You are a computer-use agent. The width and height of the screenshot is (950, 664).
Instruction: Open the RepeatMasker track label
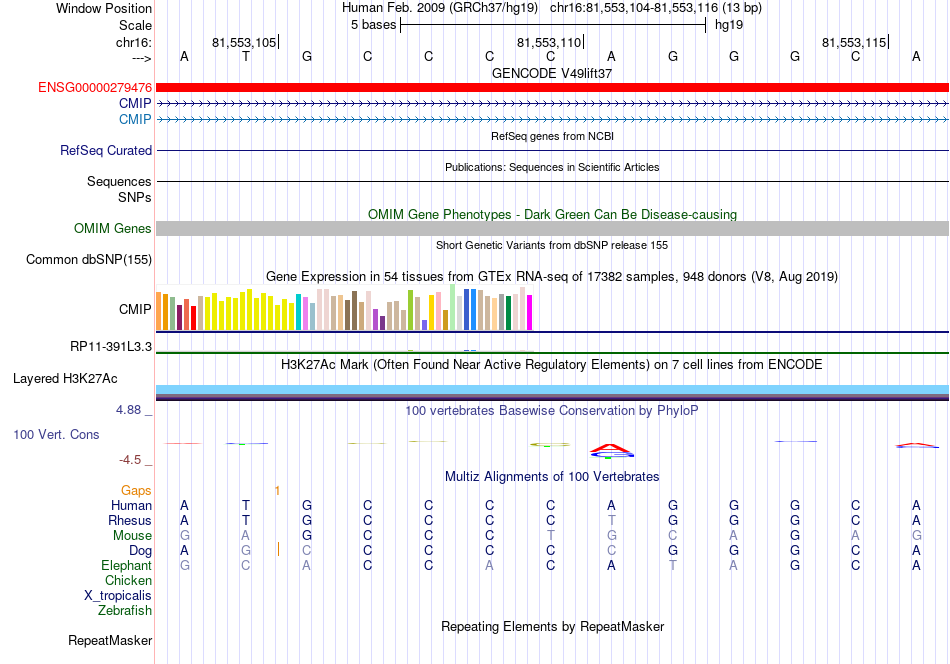tap(110, 640)
